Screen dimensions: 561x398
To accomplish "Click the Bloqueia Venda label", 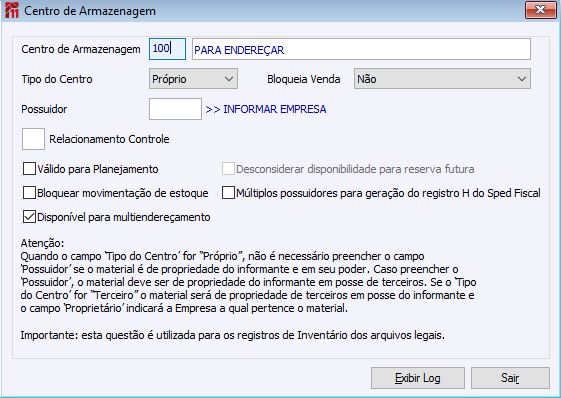I will [303, 79].
